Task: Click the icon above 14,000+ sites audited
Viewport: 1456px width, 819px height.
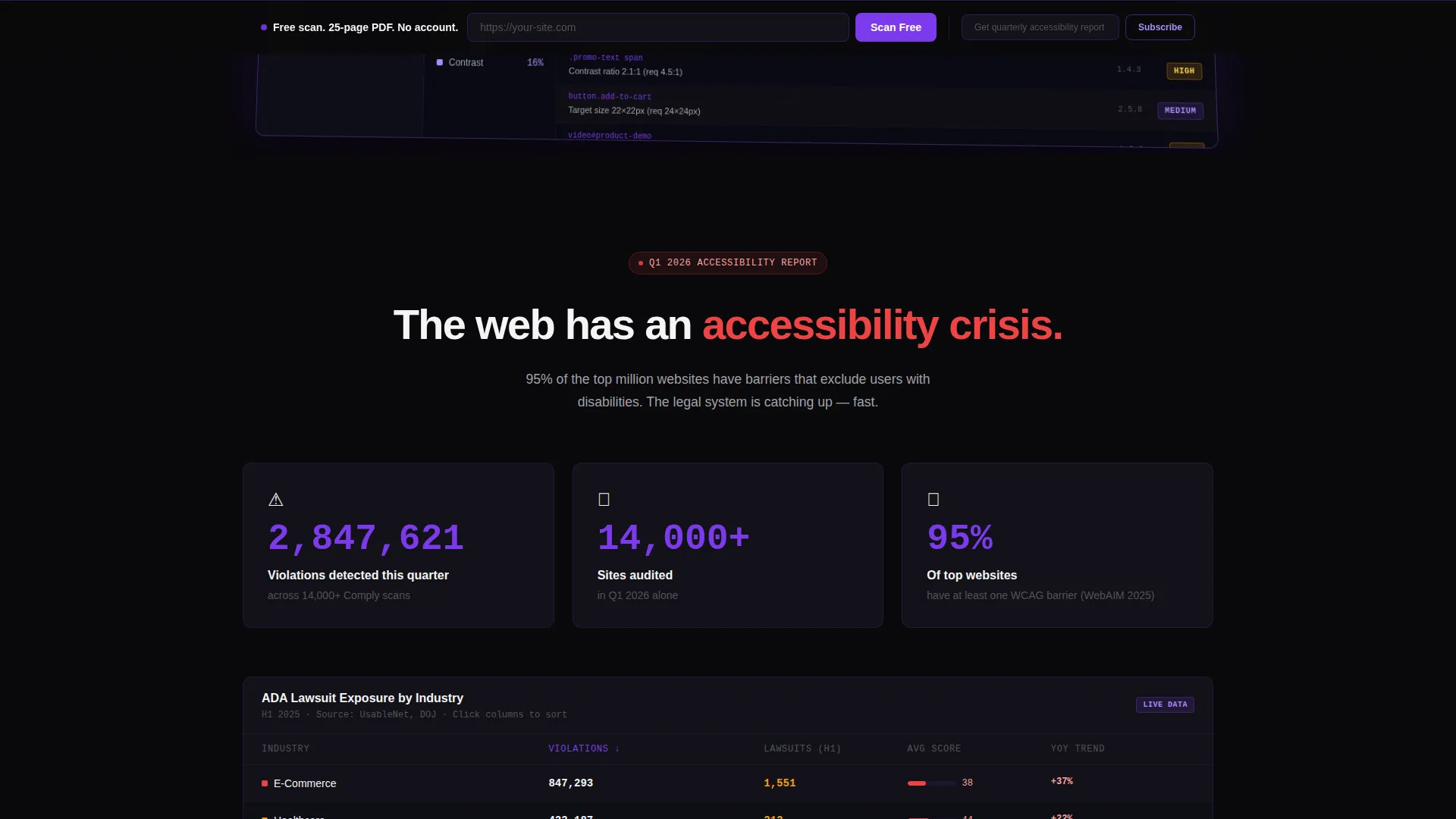Action: (604, 500)
